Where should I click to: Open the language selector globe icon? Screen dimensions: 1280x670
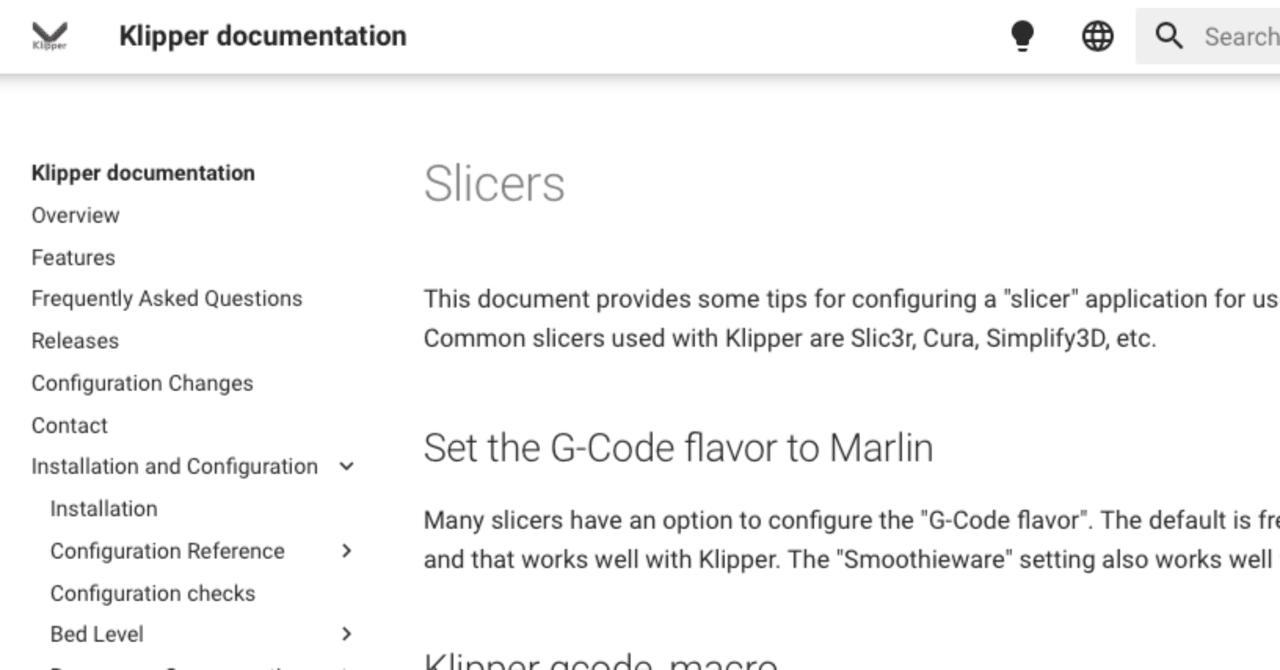click(1097, 37)
